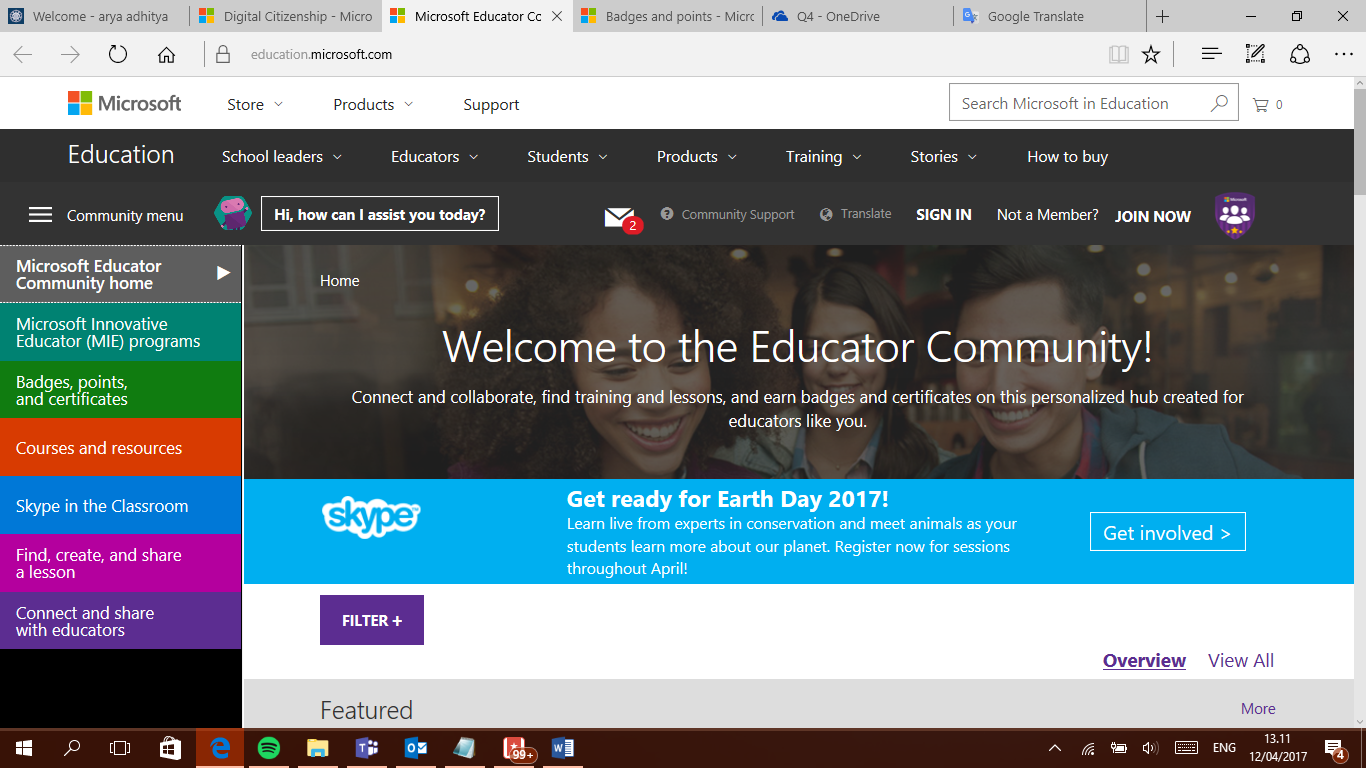
Task: Expand School leaders menu
Action: coord(282,157)
